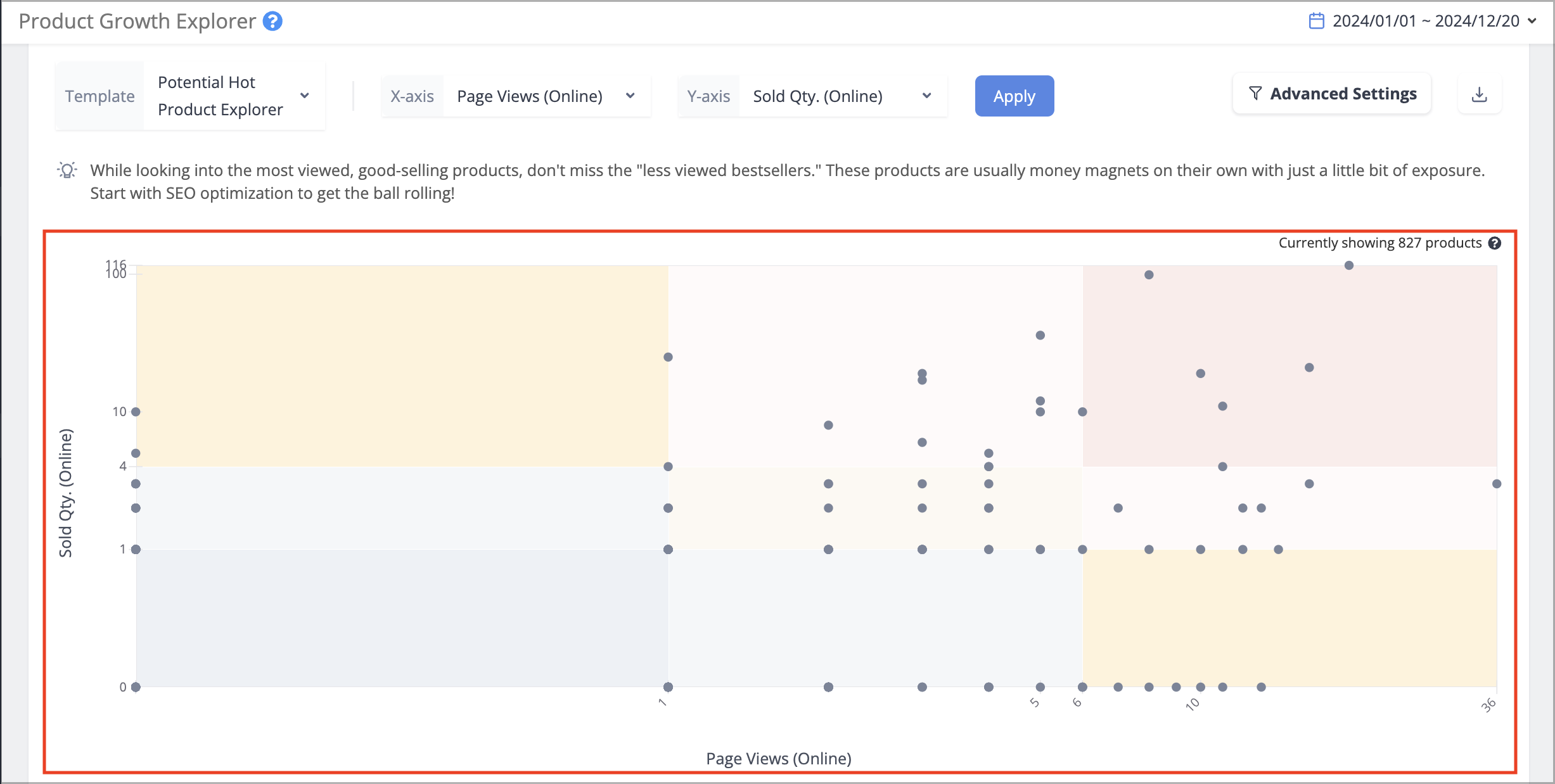
Task: Click help icon next to showing 827 products
Action: [x=1495, y=243]
